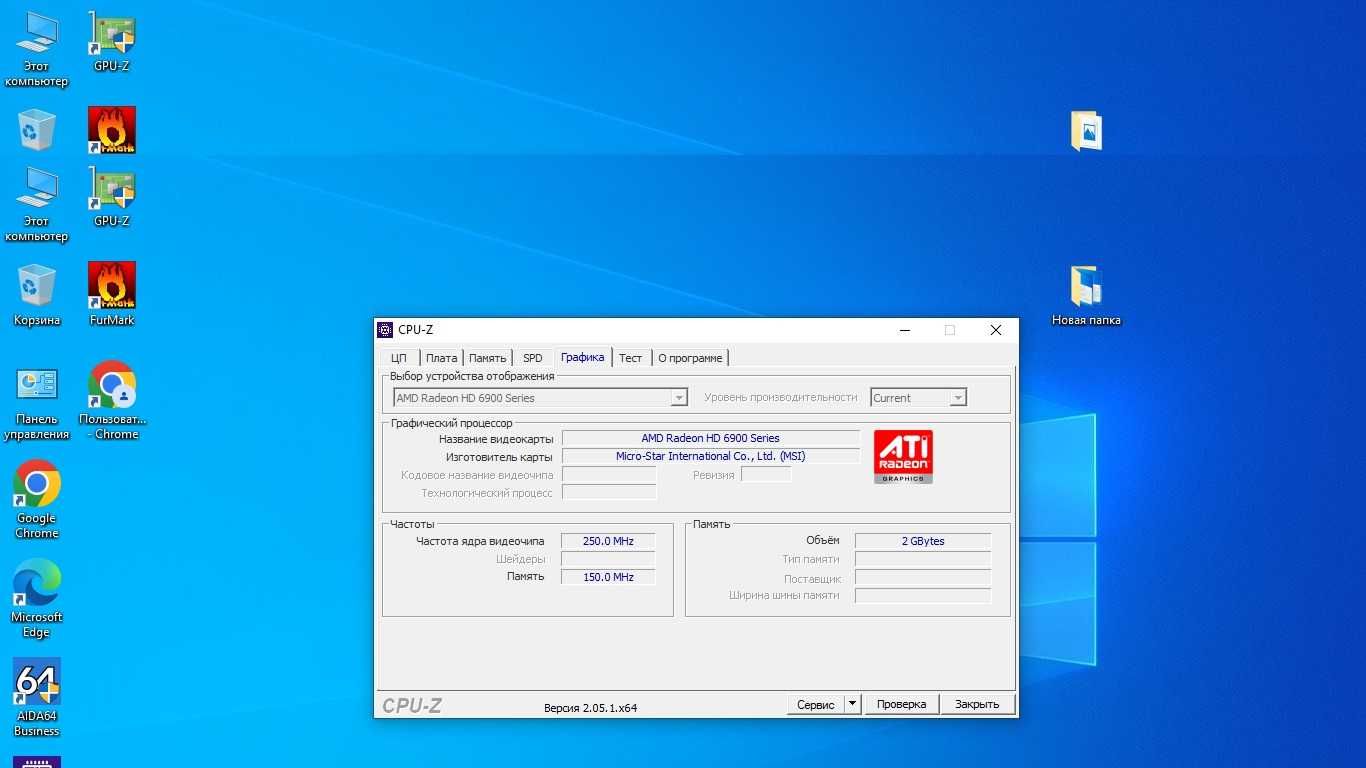Viewport: 1366px width, 768px height.
Task: Click the Частота ядра видеочипа label
Action: (480, 541)
